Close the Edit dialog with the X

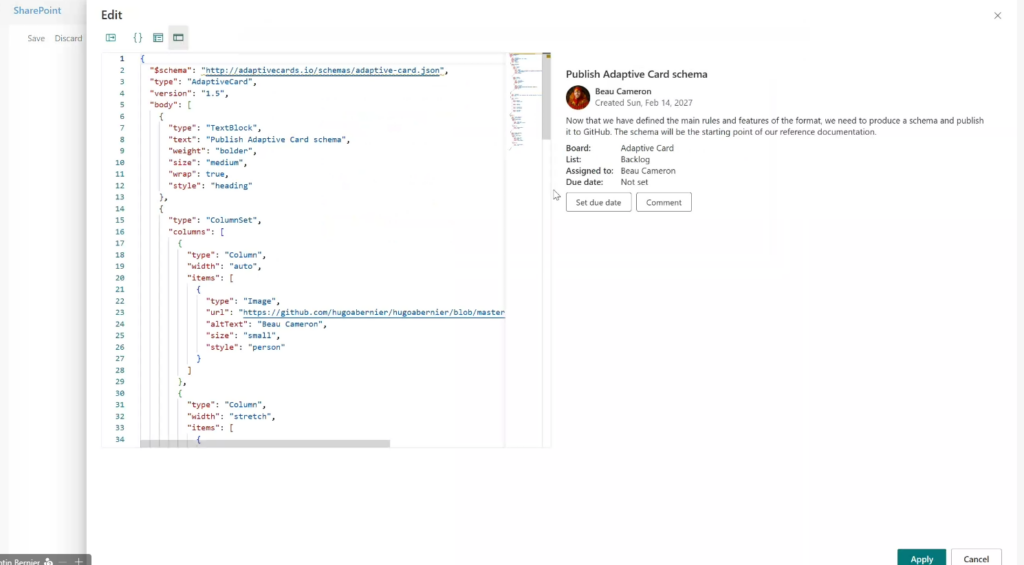coord(997,15)
